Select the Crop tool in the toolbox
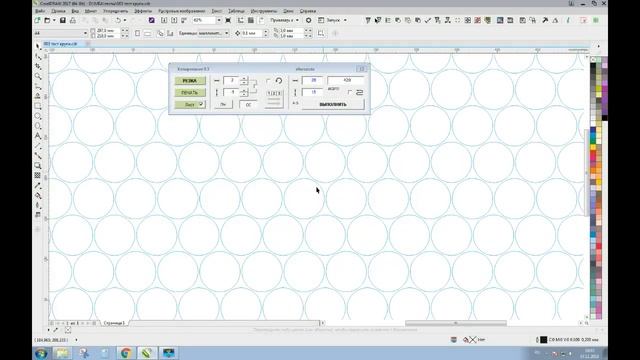 coord(38,66)
